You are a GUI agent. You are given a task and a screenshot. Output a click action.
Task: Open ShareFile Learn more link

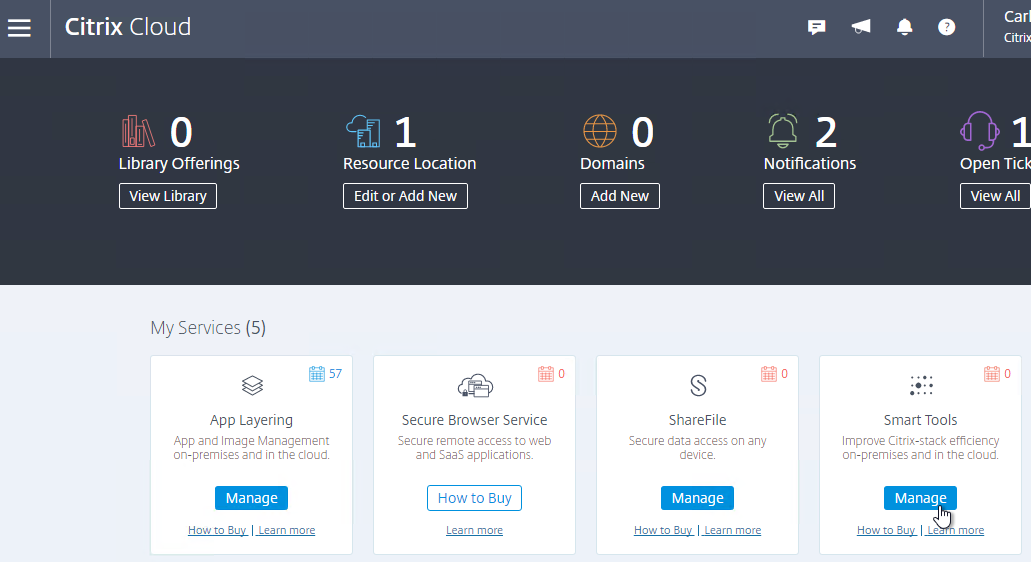(732, 530)
